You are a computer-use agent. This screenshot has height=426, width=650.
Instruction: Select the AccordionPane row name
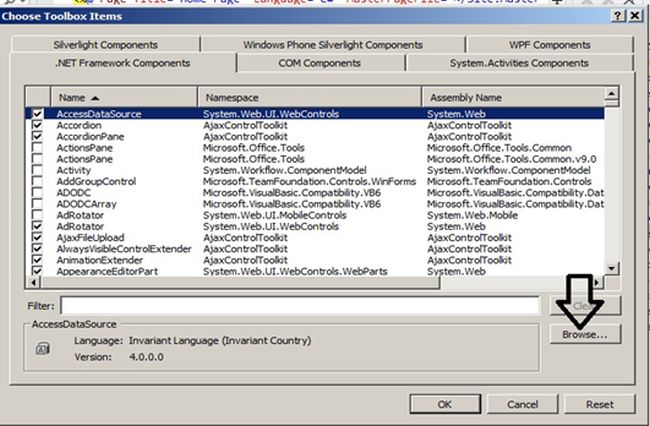point(90,136)
